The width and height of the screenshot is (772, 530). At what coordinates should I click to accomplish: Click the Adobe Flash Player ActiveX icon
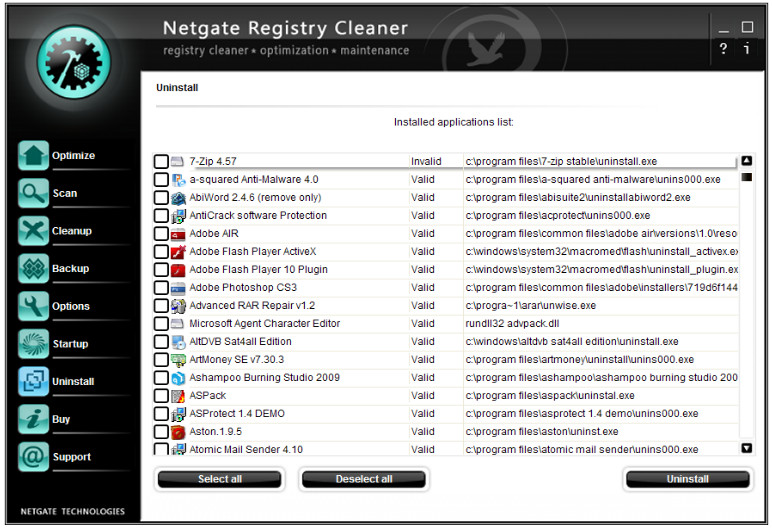click(178, 252)
